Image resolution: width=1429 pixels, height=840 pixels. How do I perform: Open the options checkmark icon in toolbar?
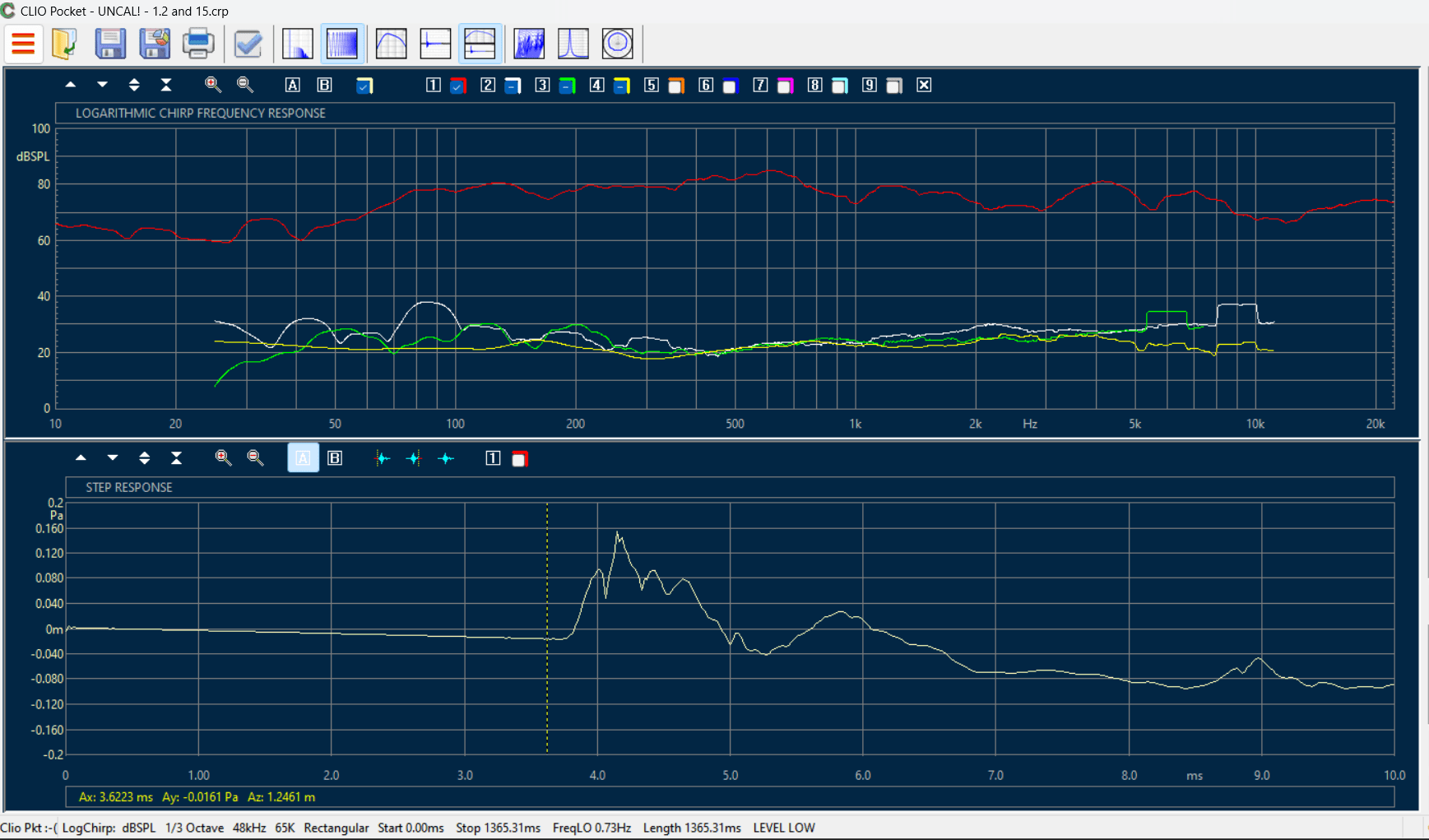[x=248, y=44]
